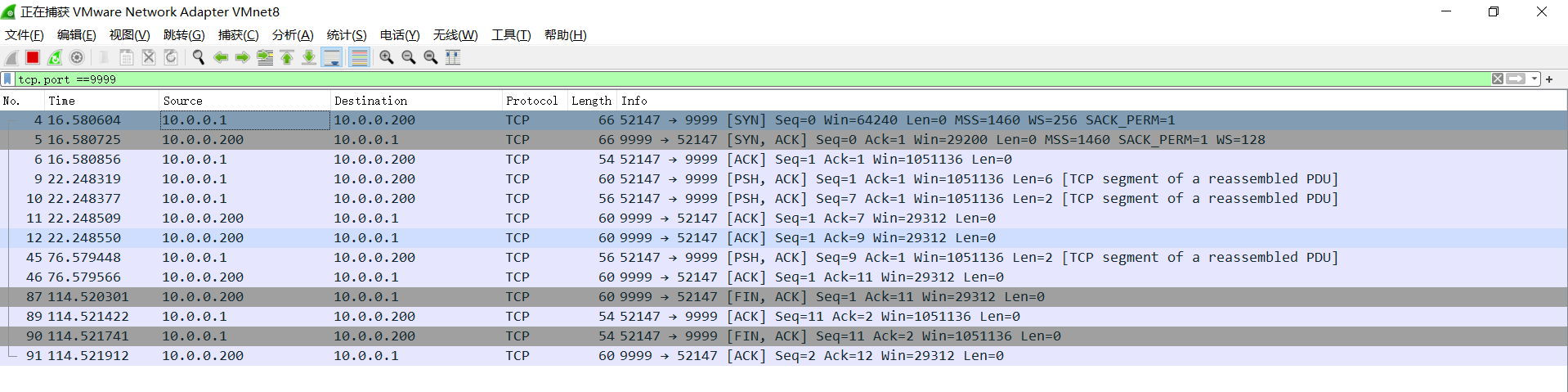This screenshot has height=392, width=1568.
Task: Select packet 91 with Ack=12
Action: [x=783, y=356]
